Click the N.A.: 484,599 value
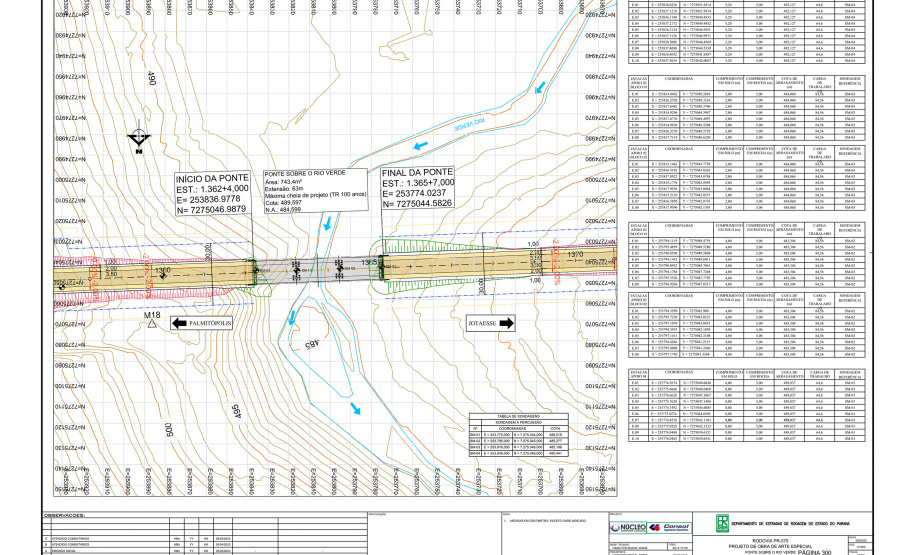The height and width of the screenshot is (555, 915). tap(283, 210)
